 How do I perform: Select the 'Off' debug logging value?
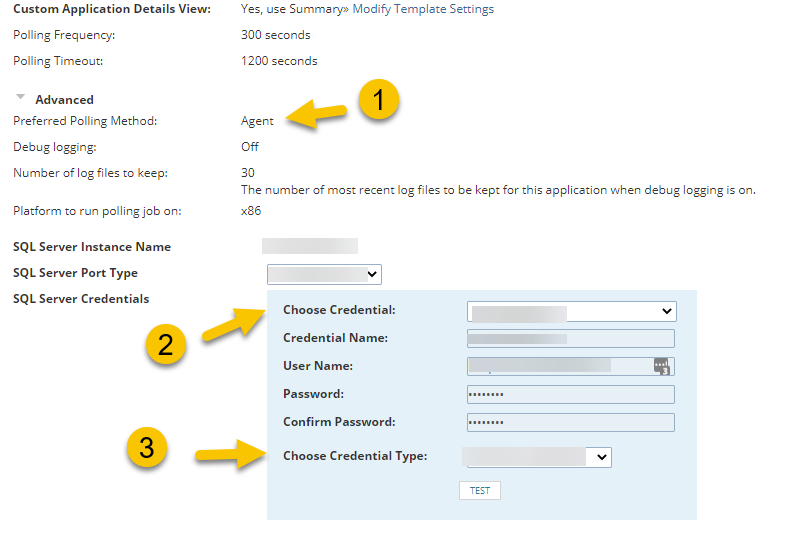(250, 147)
